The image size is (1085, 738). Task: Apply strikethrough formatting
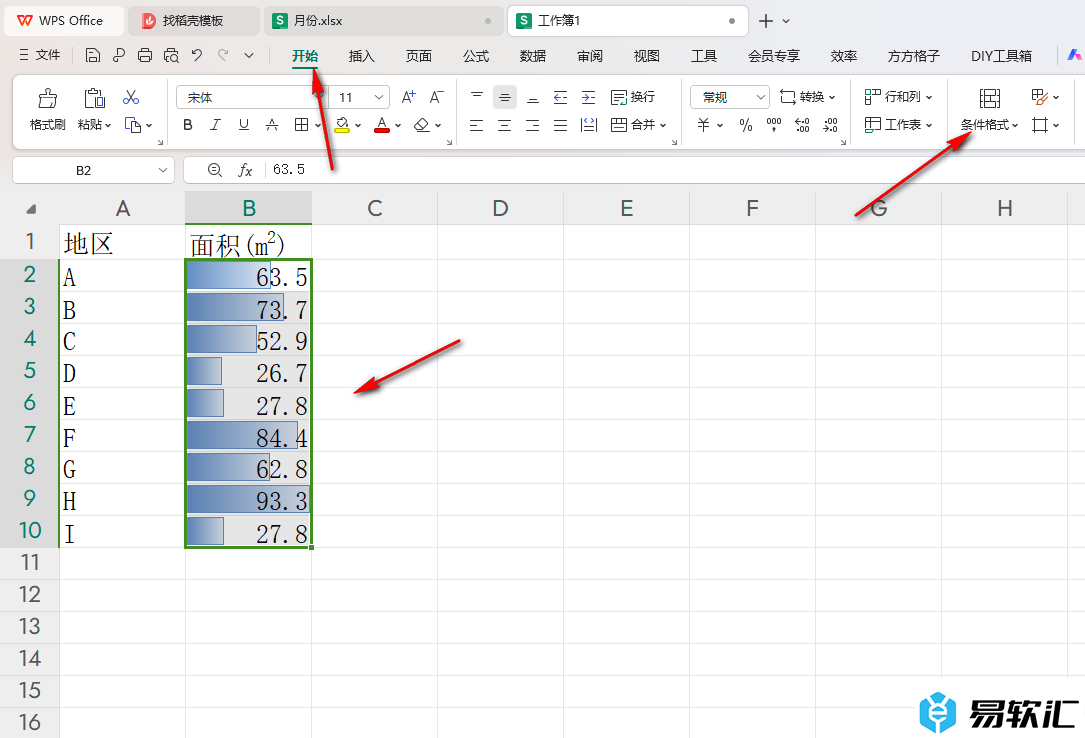[272, 125]
